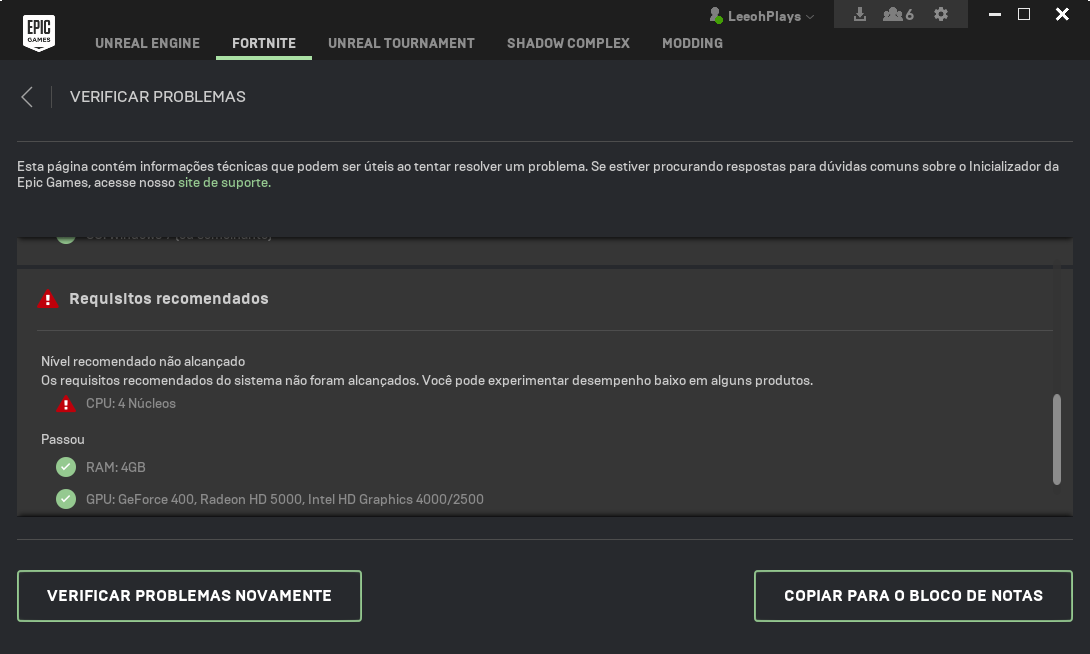Click the green check beside RAM: 4GB
The height and width of the screenshot is (654, 1090).
point(66,467)
